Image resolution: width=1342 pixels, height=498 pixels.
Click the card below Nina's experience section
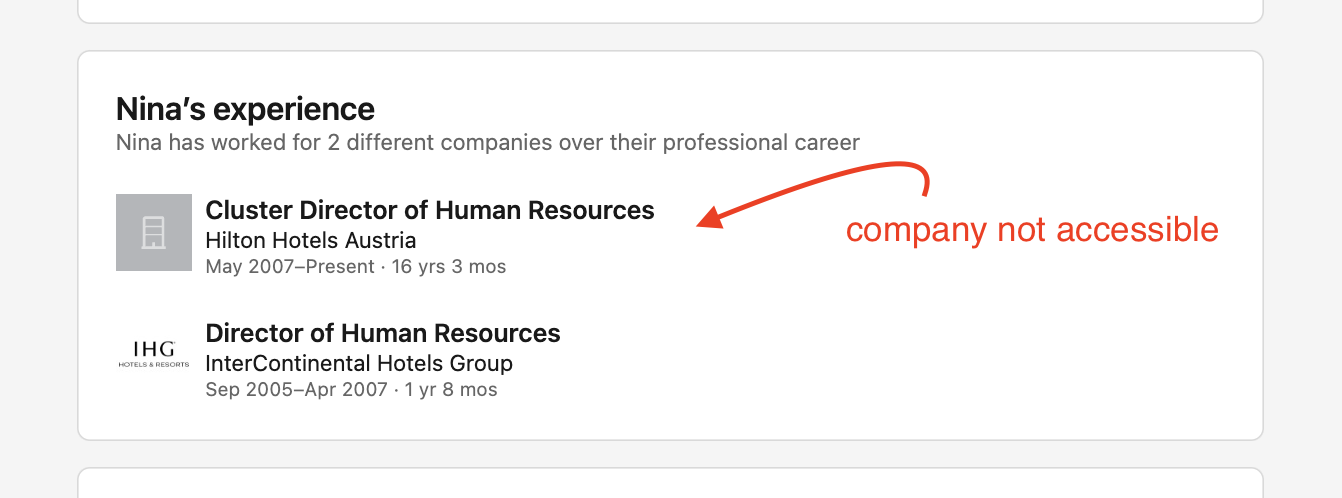[670, 483]
